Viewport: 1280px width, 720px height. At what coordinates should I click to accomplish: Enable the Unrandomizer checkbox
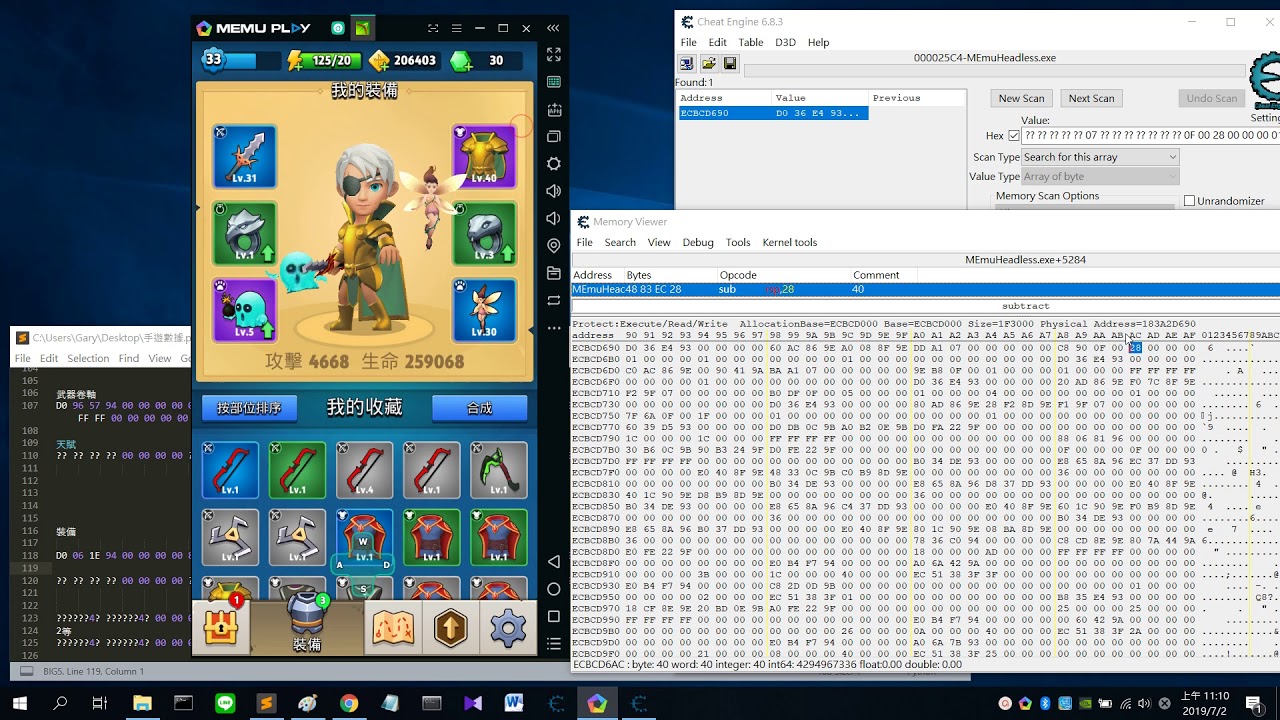pos(1189,201)
